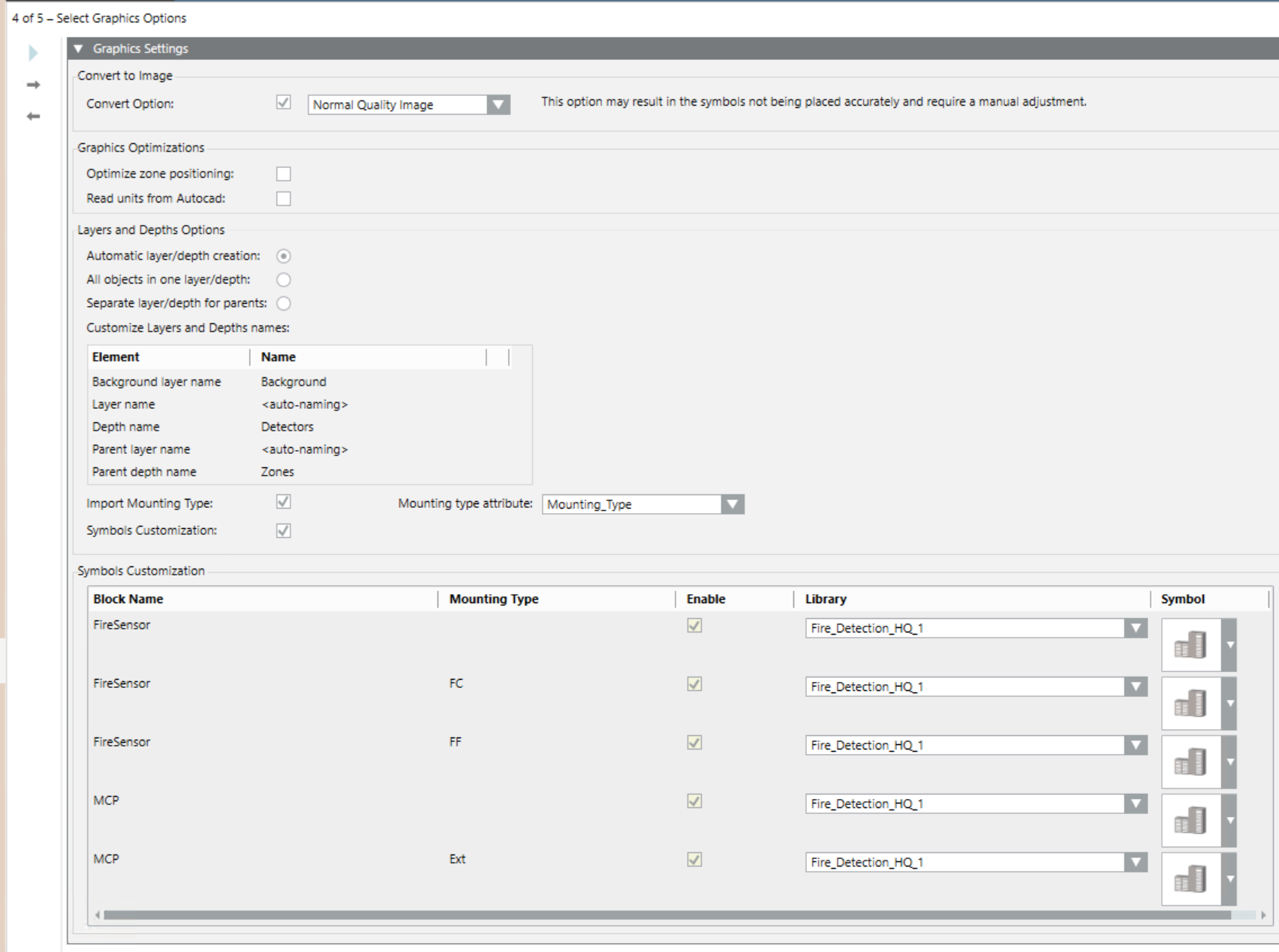
Task: Click the Library column header
Action: (x=973, y=599)
